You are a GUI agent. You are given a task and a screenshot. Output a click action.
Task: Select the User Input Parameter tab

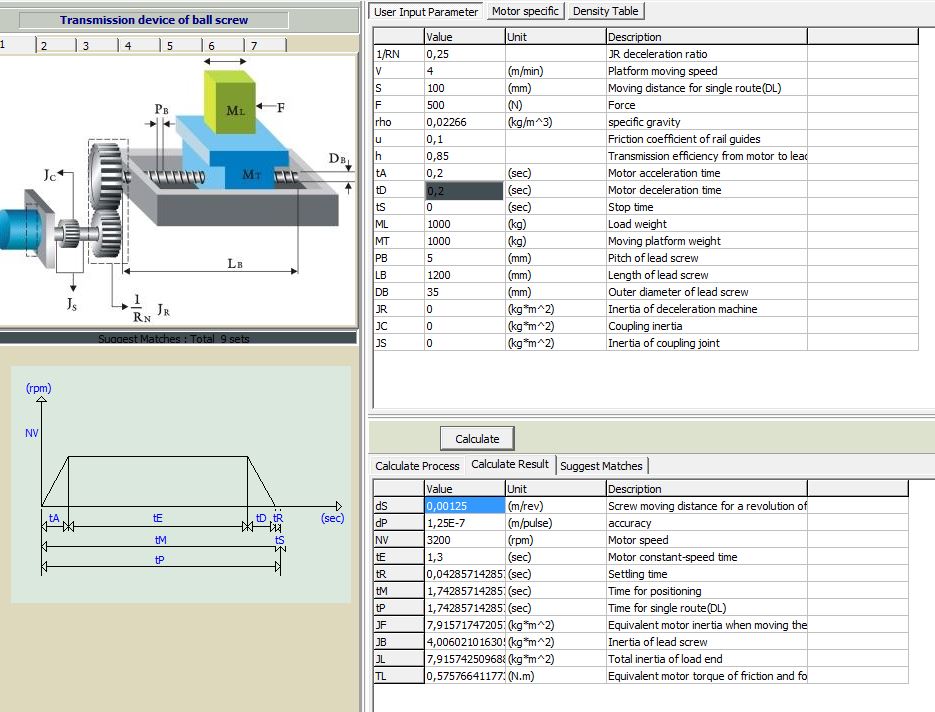(426, 12)
